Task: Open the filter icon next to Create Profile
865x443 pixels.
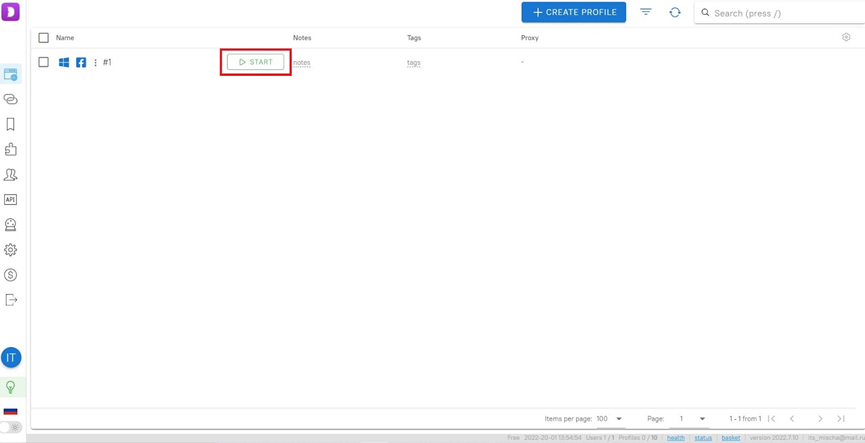Action: coord(646,12)
